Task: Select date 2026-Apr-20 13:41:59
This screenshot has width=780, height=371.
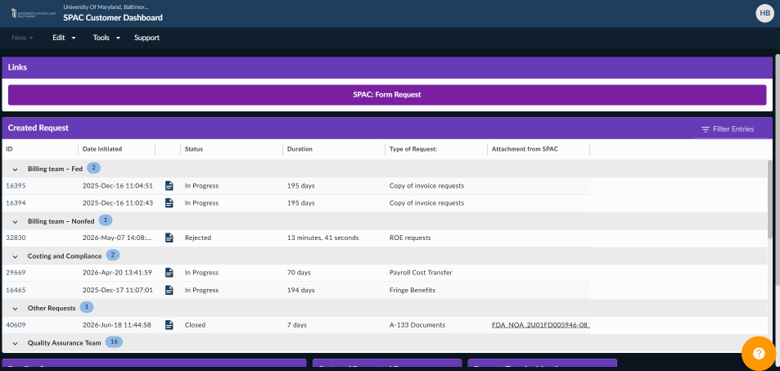Action: (117, 273)
